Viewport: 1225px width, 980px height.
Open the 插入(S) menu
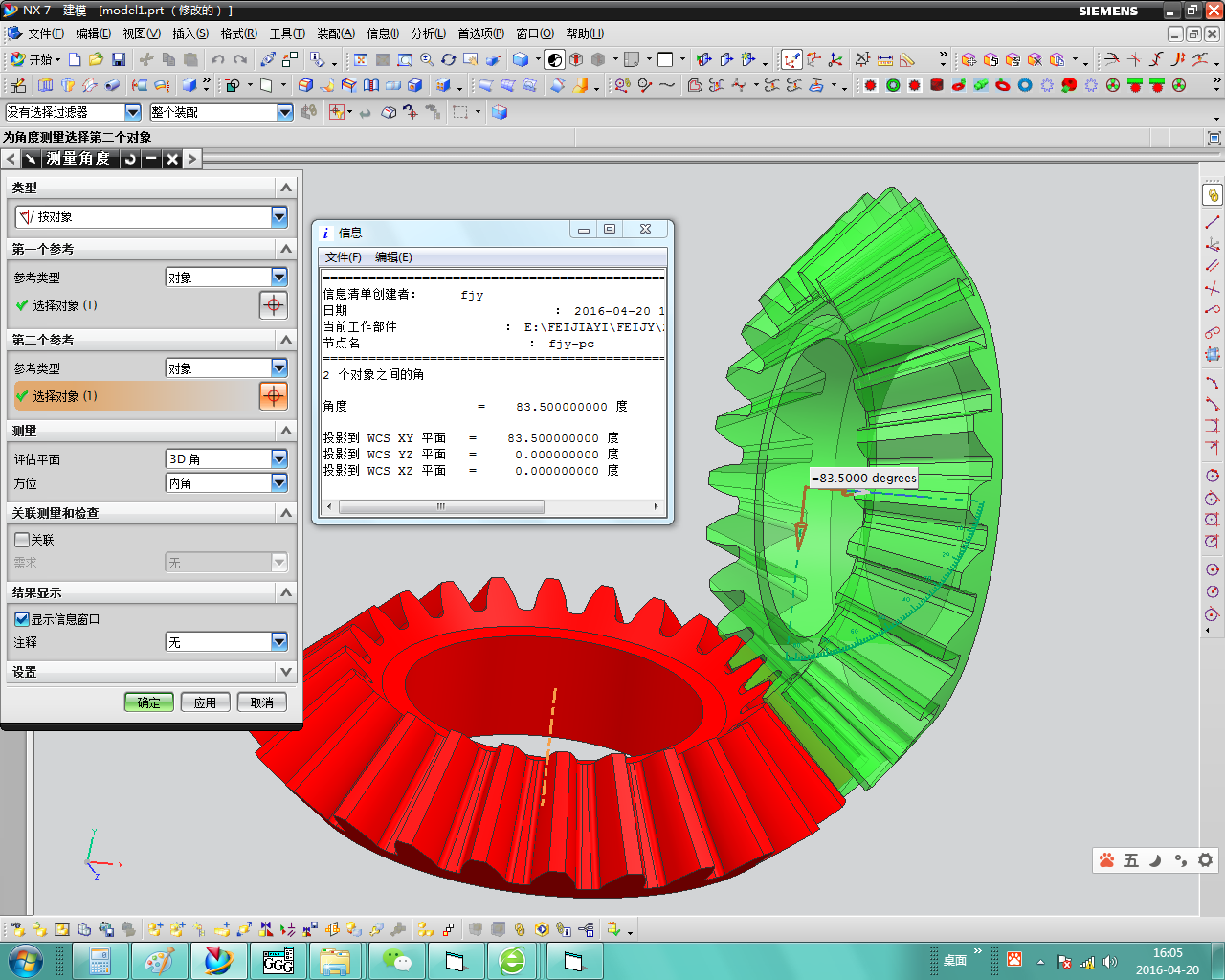190,33
